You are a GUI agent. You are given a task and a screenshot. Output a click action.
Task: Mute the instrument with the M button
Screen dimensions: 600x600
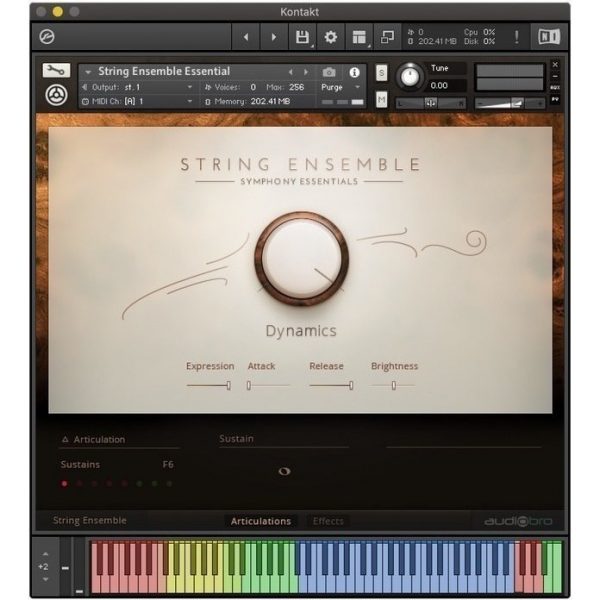click(382, 100)
